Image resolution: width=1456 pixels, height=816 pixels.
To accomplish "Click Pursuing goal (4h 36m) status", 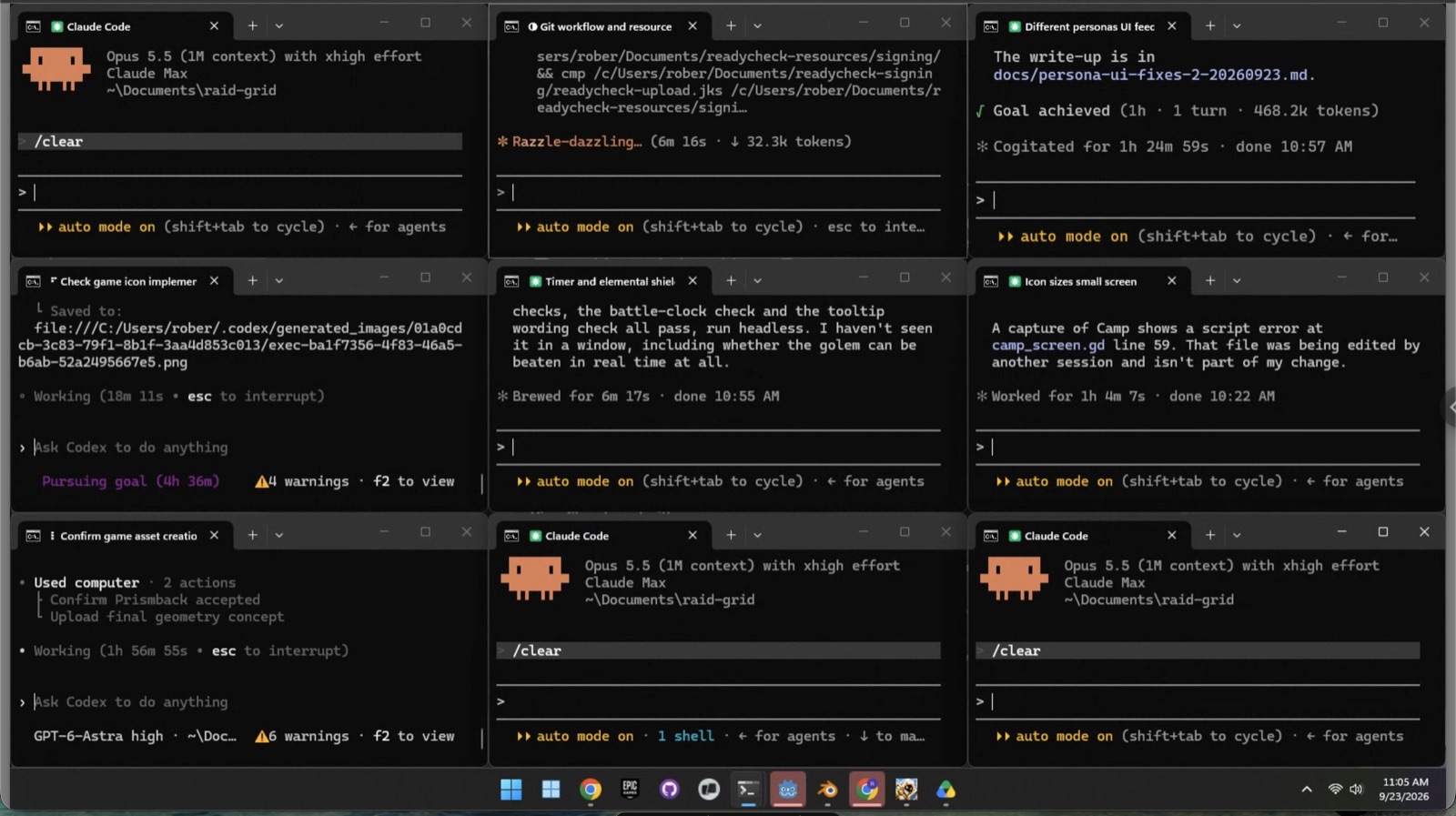I will coord(130,481).
